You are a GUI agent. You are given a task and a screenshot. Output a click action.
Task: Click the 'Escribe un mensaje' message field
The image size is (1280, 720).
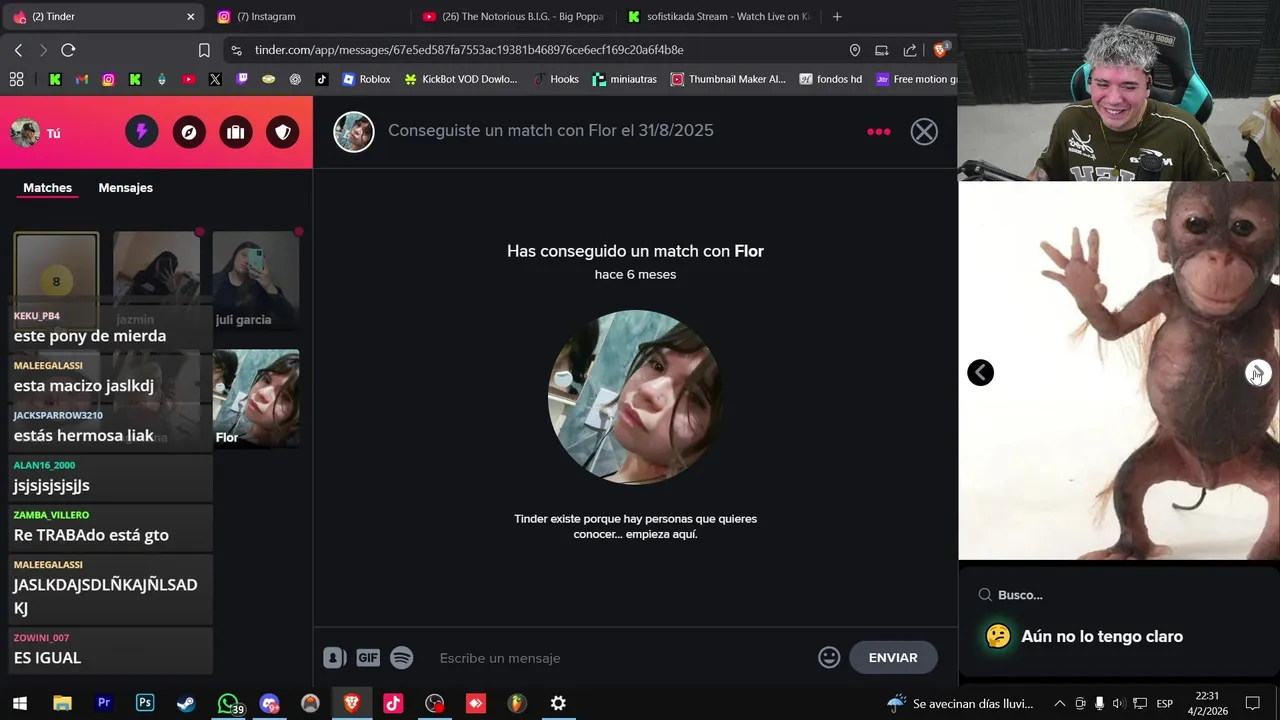pyautogui.click(x=622, y=657)
